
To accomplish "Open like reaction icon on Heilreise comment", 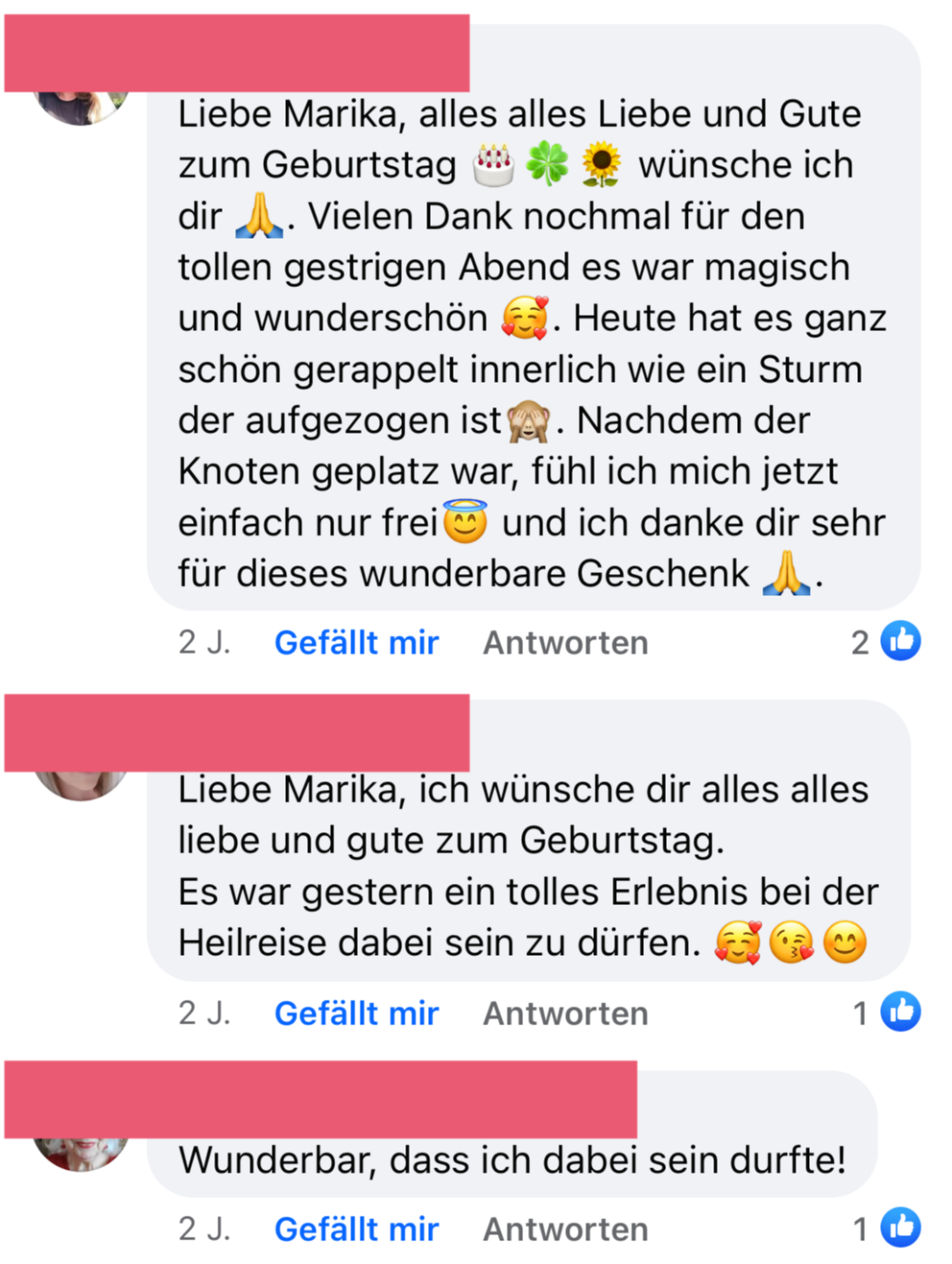I will tap(900, 1011).
